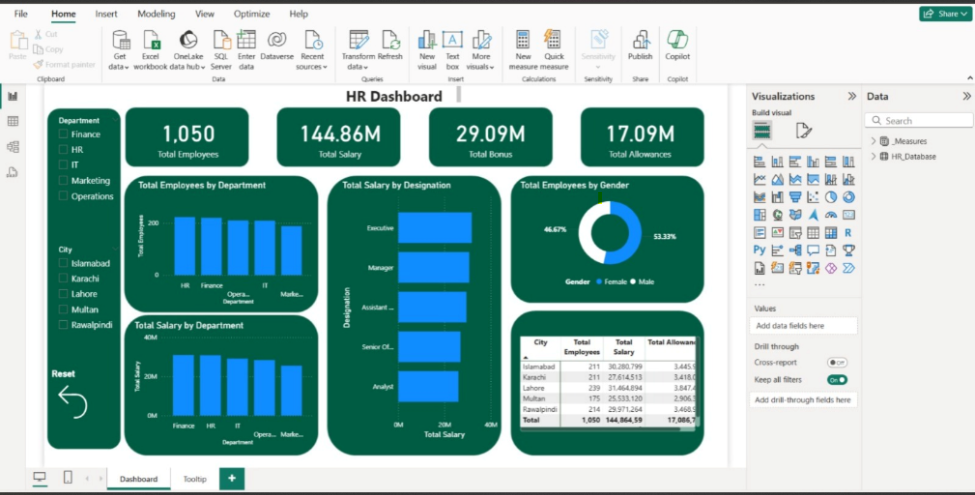Expand the _Measures table
This screenshot has height=495, width=975.
coord(873,141)
